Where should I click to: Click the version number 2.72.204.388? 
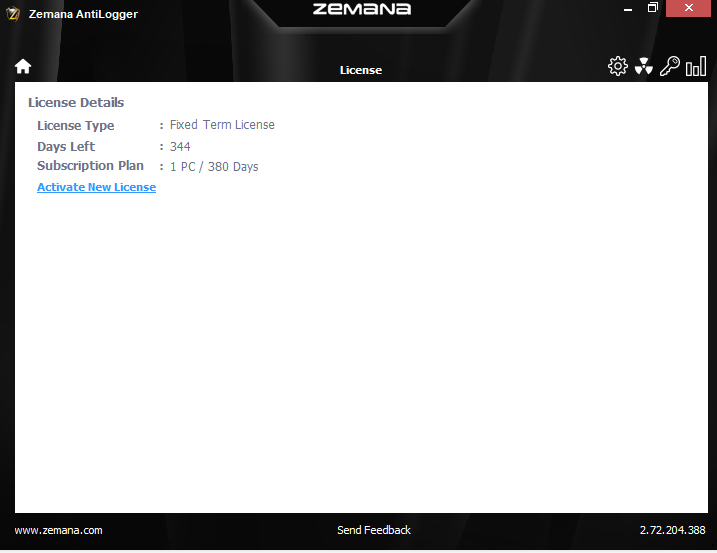click(672, 530)
